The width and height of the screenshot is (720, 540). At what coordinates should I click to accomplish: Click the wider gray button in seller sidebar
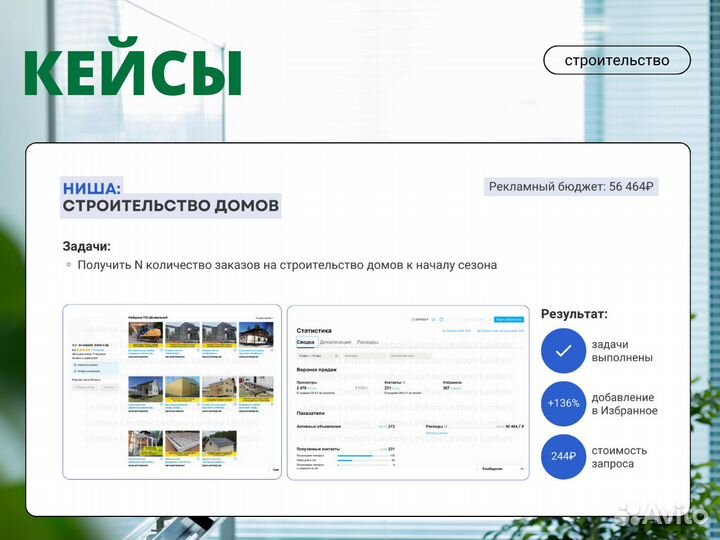coord(85,387)
